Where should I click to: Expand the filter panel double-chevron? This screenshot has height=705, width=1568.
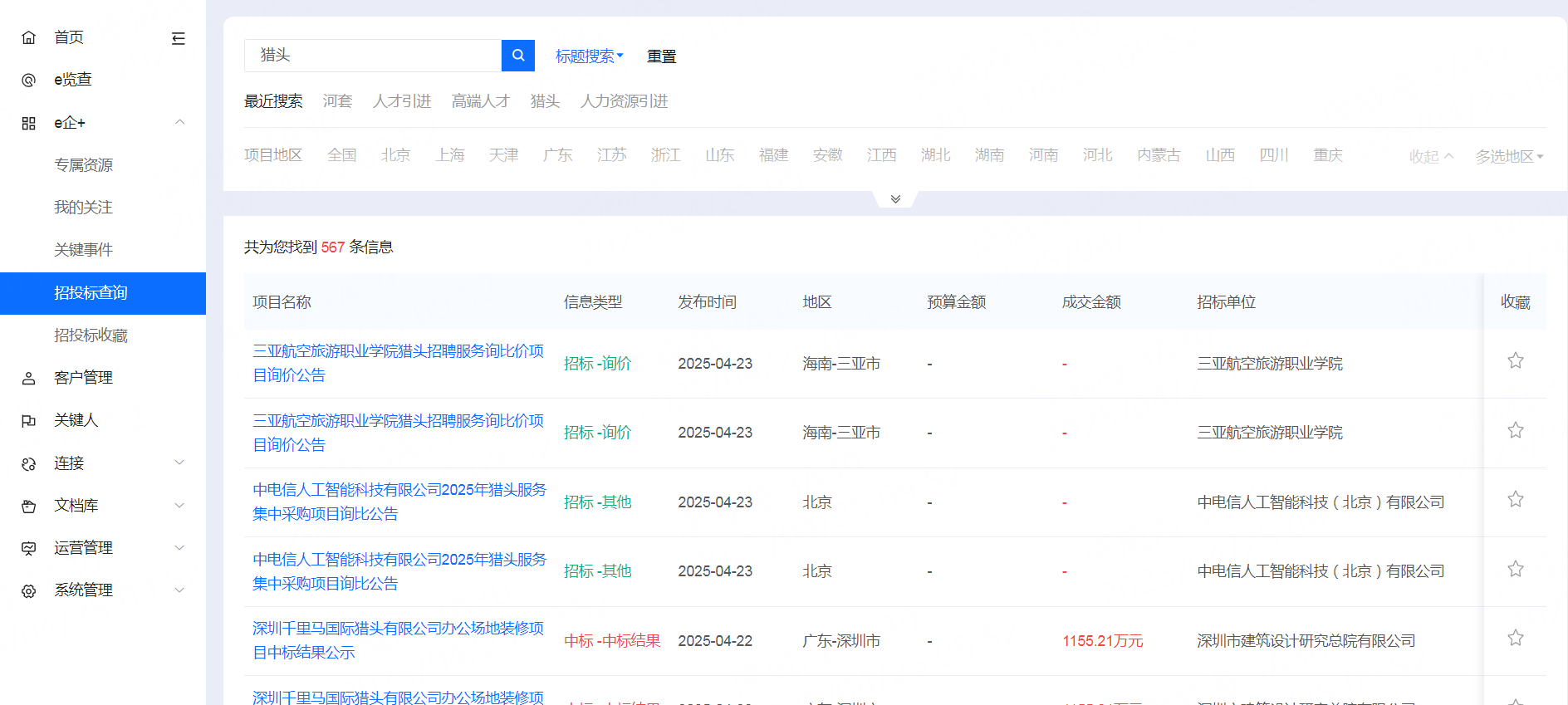tap(895, 199)
